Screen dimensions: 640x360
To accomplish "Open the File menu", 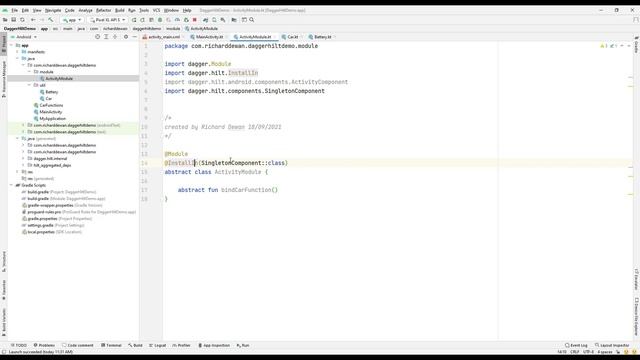I will point(14,10).
